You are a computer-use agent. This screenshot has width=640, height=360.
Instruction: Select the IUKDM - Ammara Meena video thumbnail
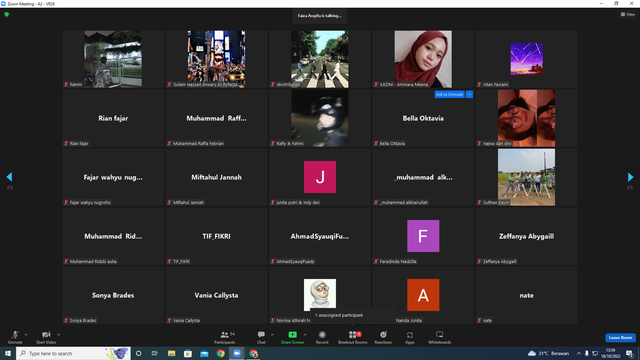(x=423, y=59)
